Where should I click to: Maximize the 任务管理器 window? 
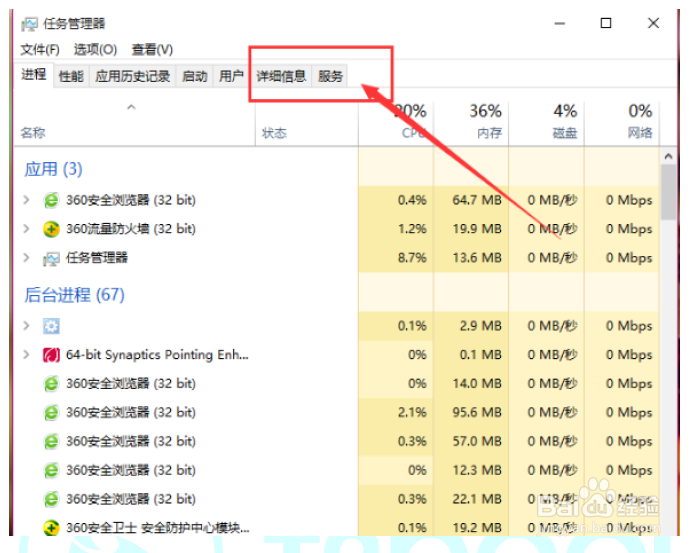pos(606,23)
